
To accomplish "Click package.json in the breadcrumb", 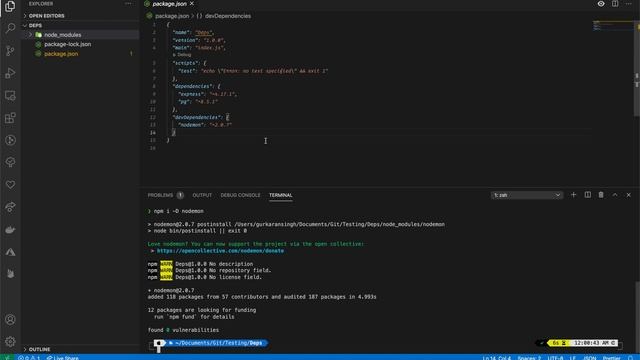I will coord(172,16).
